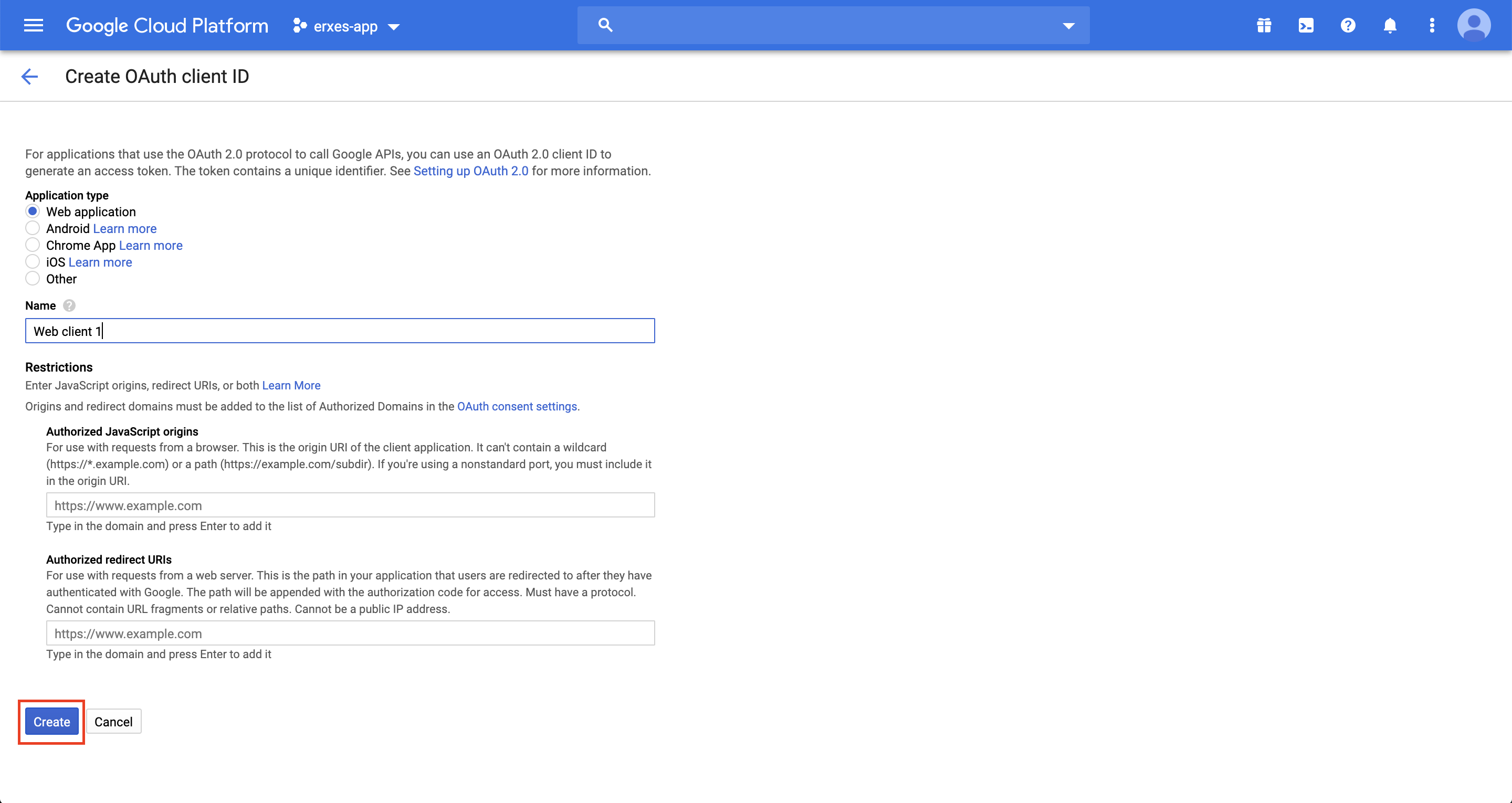The width and height of the screenshot is (1512, 803).
Task: Open the gift free trial icon
Action: pos(1264,25)
